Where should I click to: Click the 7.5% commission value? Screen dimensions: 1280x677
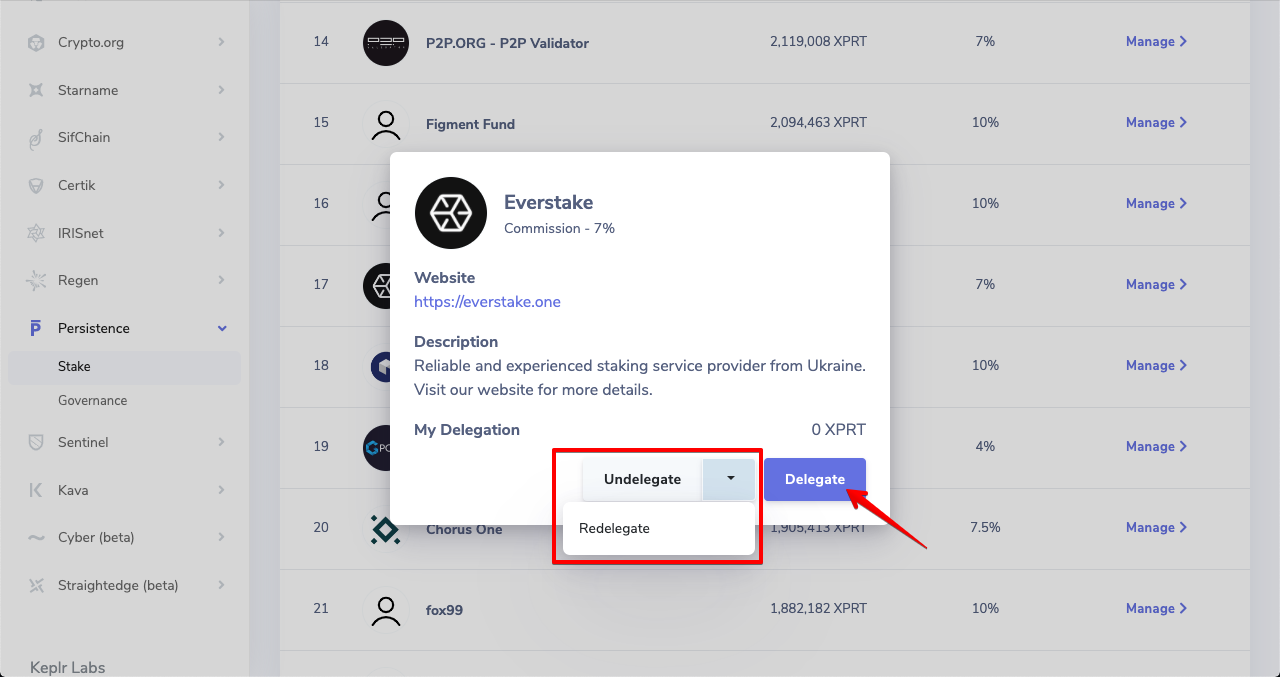[x=985, y=528]
